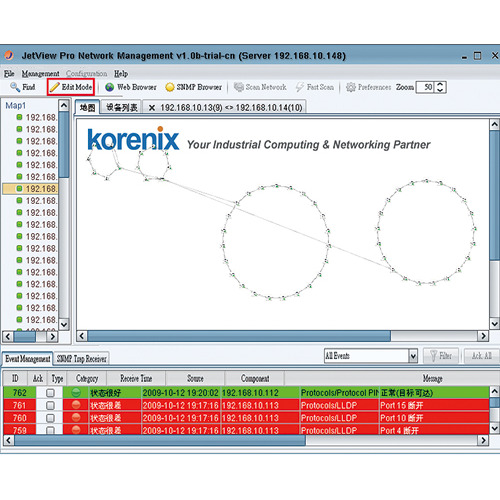Click map scroll right arrow
The width and height of the screenshot is (500, 500).
tap(483, 336)
